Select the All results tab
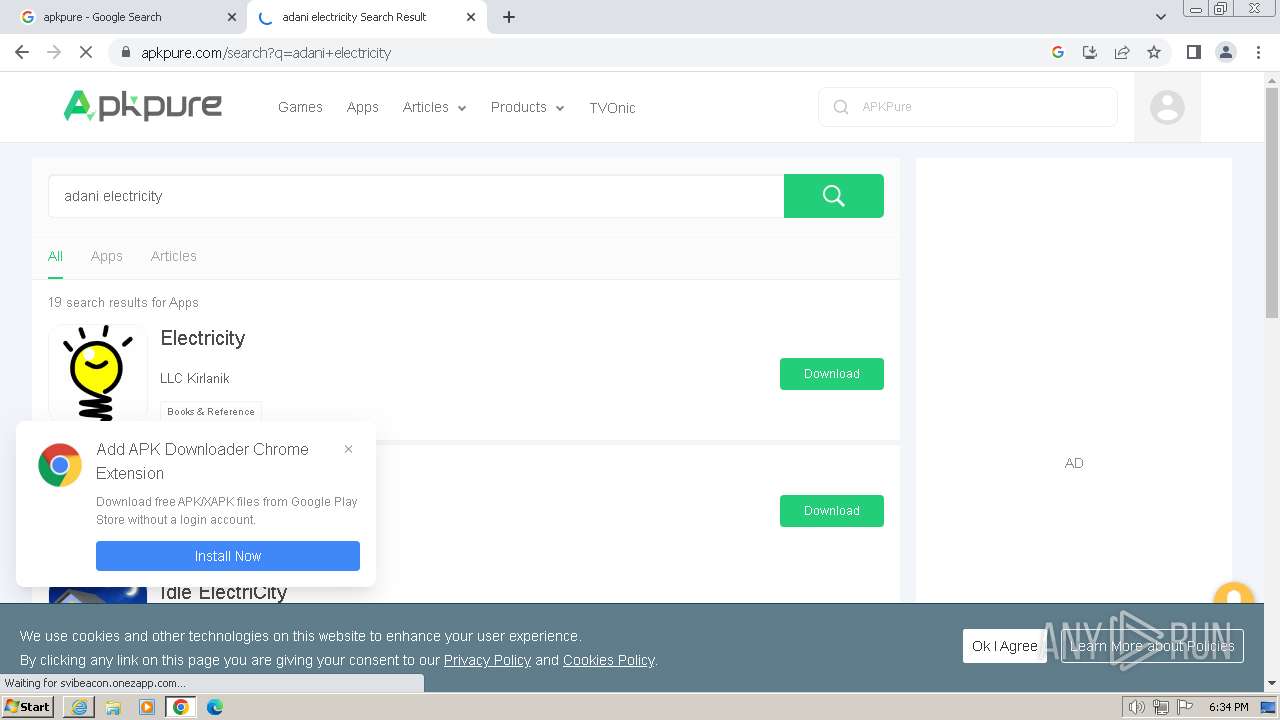 coord(55,256)
